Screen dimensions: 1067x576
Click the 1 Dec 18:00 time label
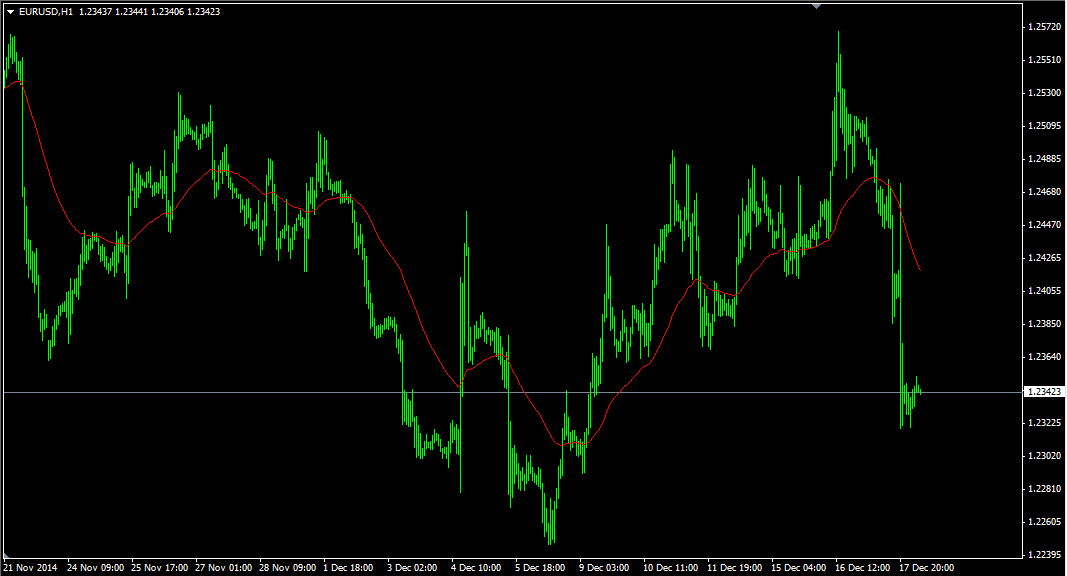348,568
